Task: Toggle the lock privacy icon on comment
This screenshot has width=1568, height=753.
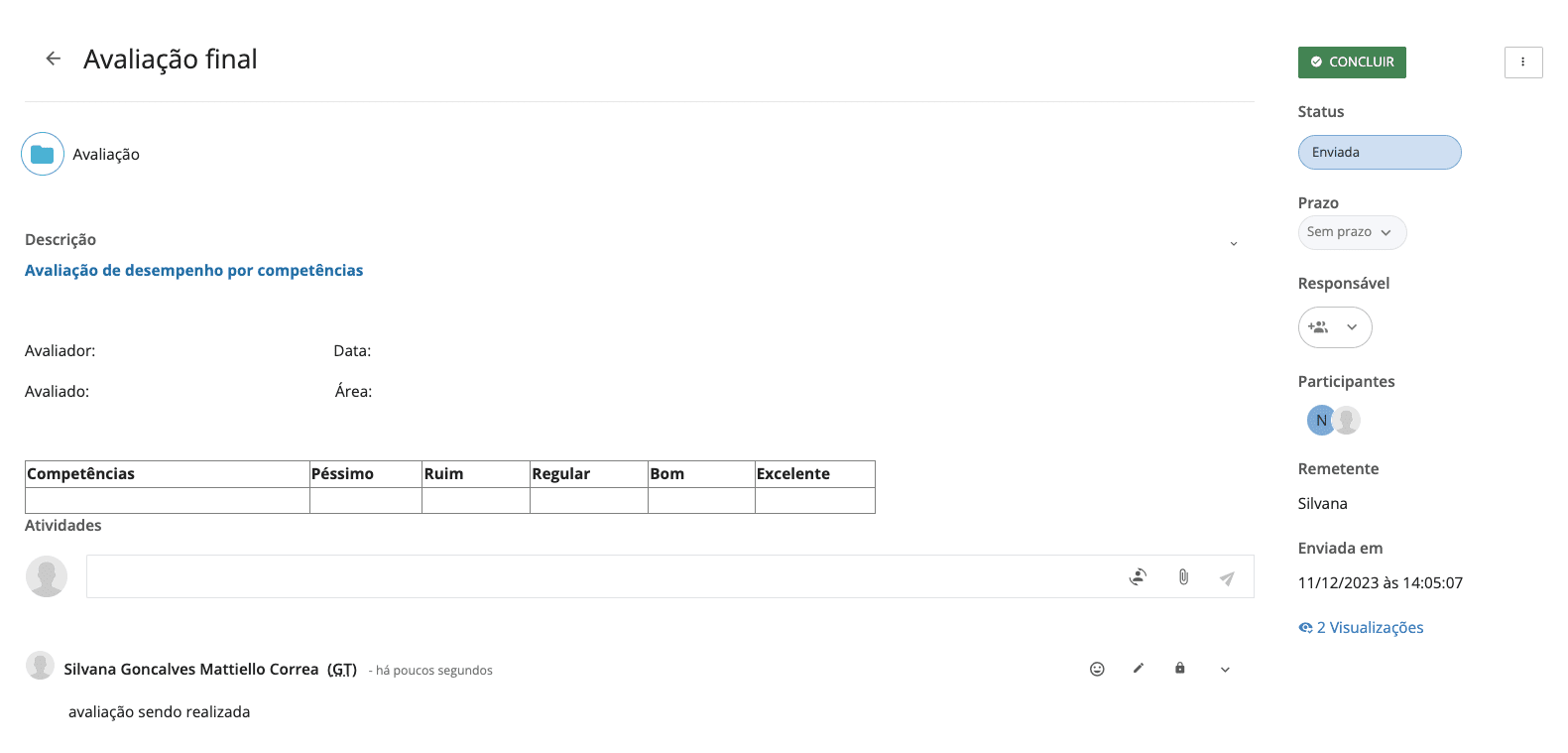Action: coord(1180,669)
